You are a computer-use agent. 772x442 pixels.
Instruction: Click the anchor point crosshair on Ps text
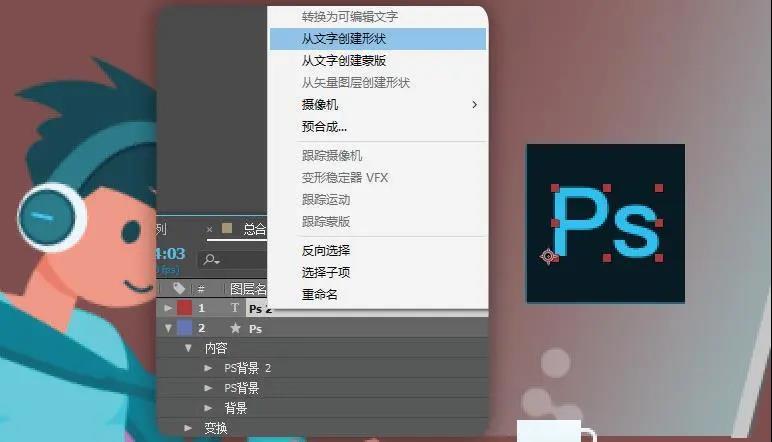(x=548, y=256)
